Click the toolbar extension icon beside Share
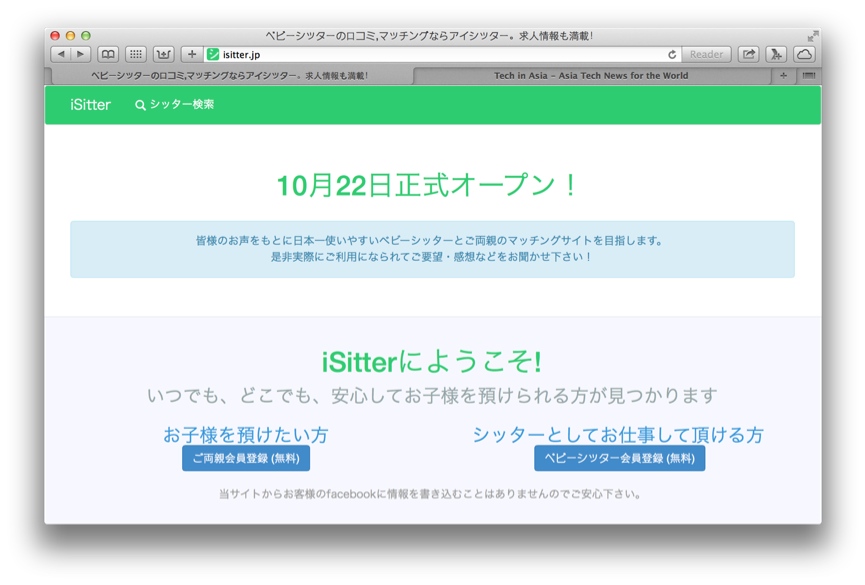This screenshot has width=865, height=585. pos(776,54)
